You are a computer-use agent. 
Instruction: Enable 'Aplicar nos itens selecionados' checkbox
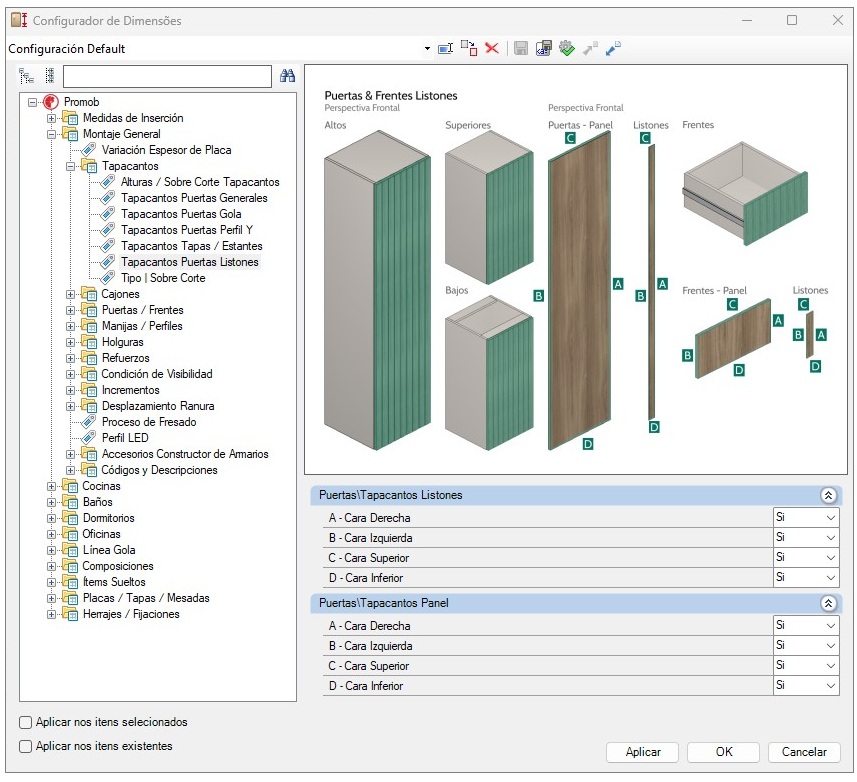pos(26,722)
